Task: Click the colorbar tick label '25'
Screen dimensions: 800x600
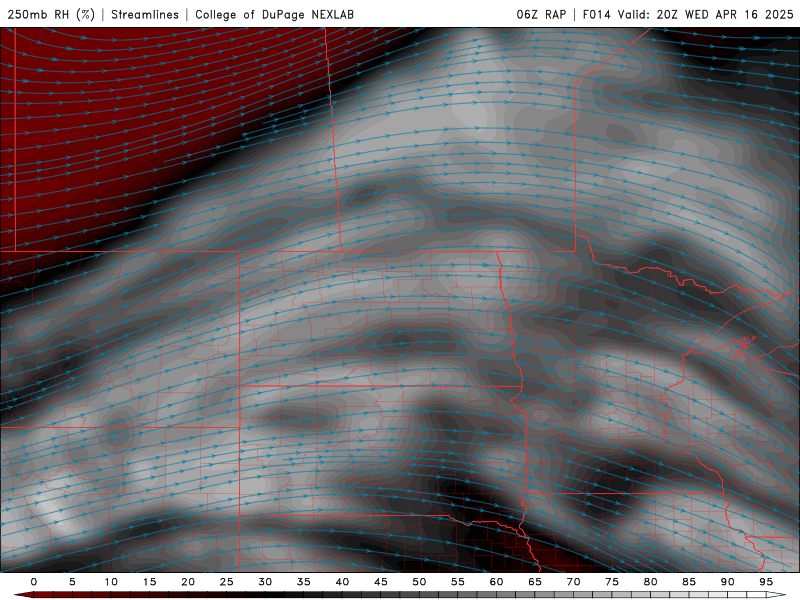Action: tap(227, 582)
